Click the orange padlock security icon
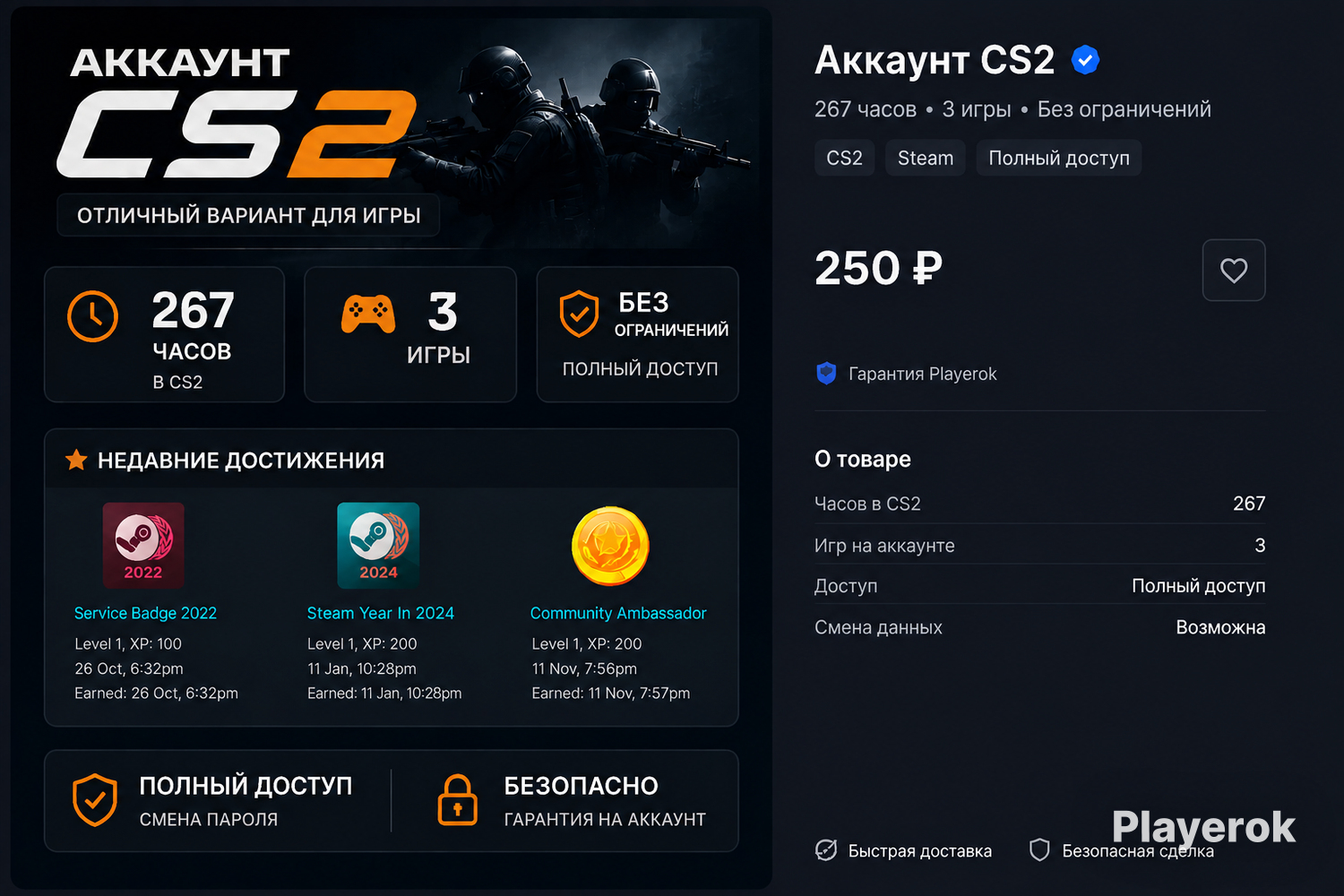This screenshot has width=1344, height=896. point(457,800)
